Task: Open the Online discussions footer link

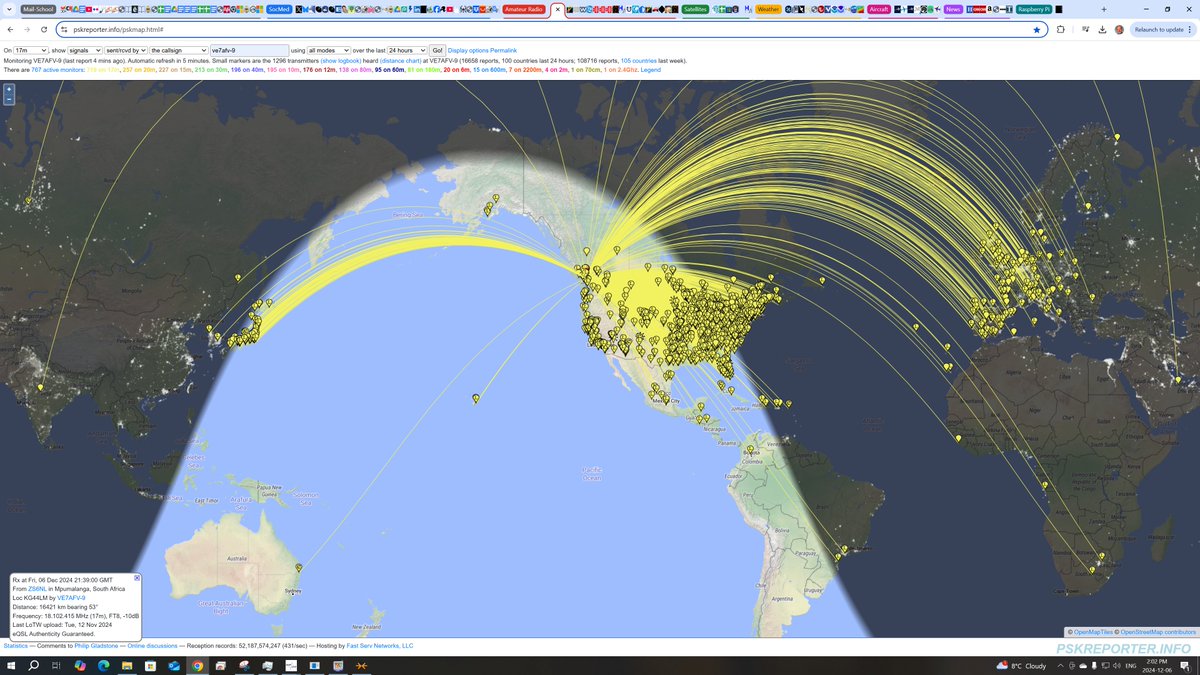Action: click(152, 646)
